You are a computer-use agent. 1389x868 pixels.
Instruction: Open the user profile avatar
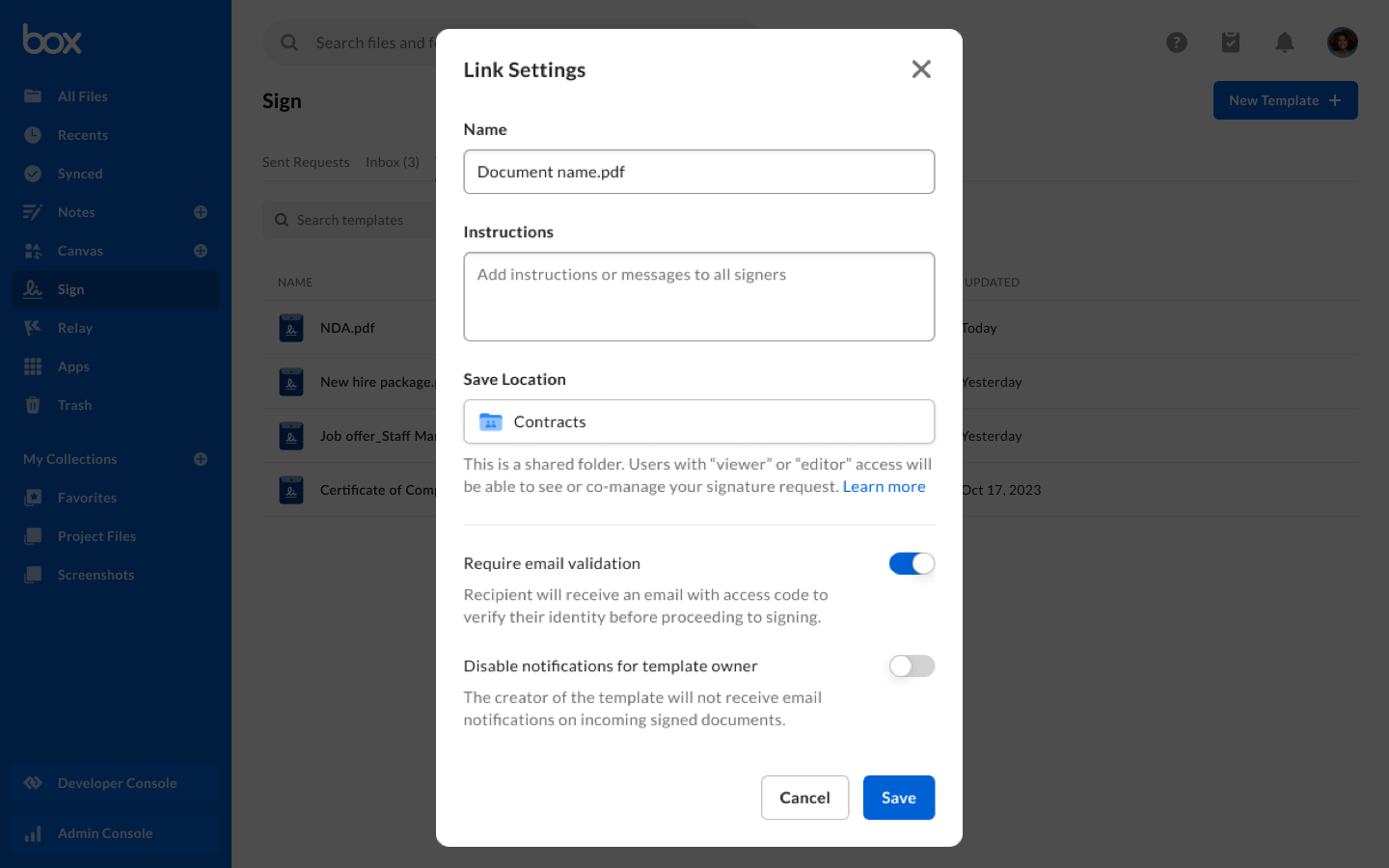click(x=1342, y=42)
